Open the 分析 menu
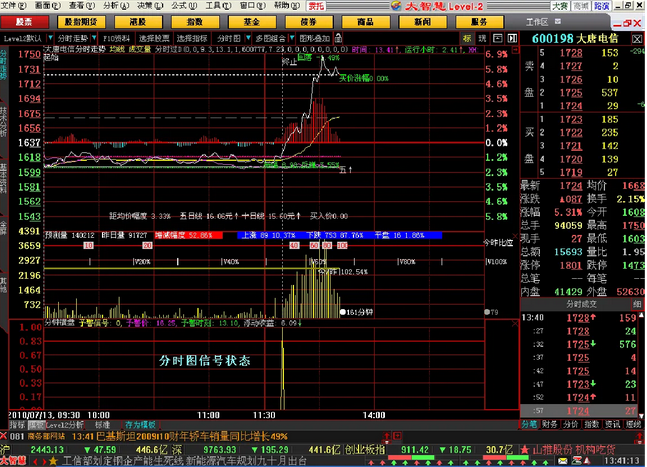 tap(116, 5)
